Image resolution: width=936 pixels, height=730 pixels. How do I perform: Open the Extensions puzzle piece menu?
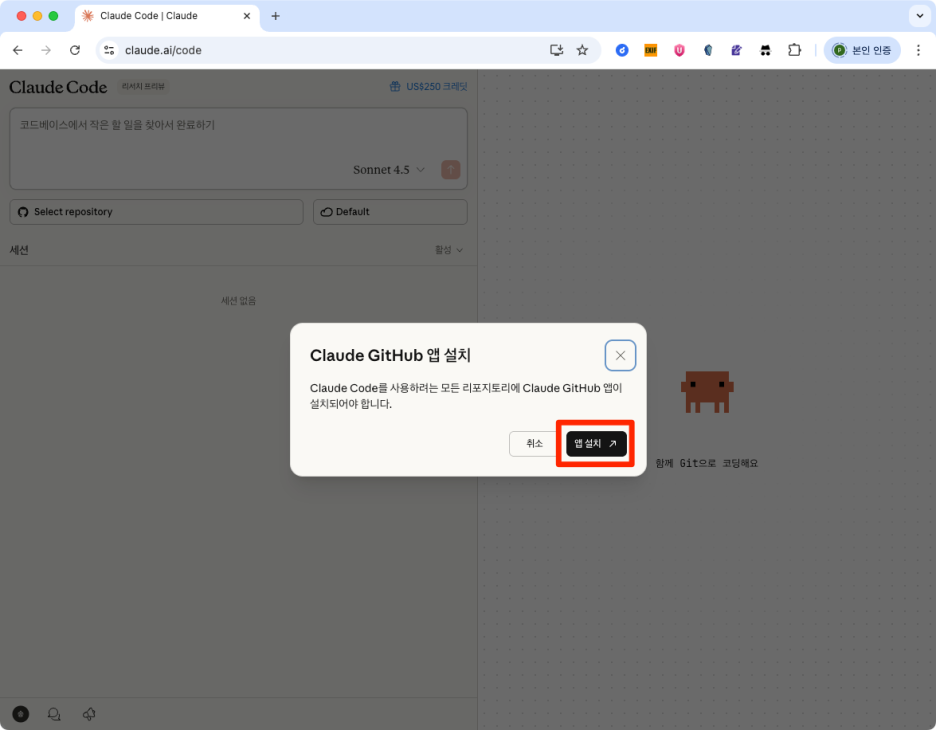pos(794,50)
